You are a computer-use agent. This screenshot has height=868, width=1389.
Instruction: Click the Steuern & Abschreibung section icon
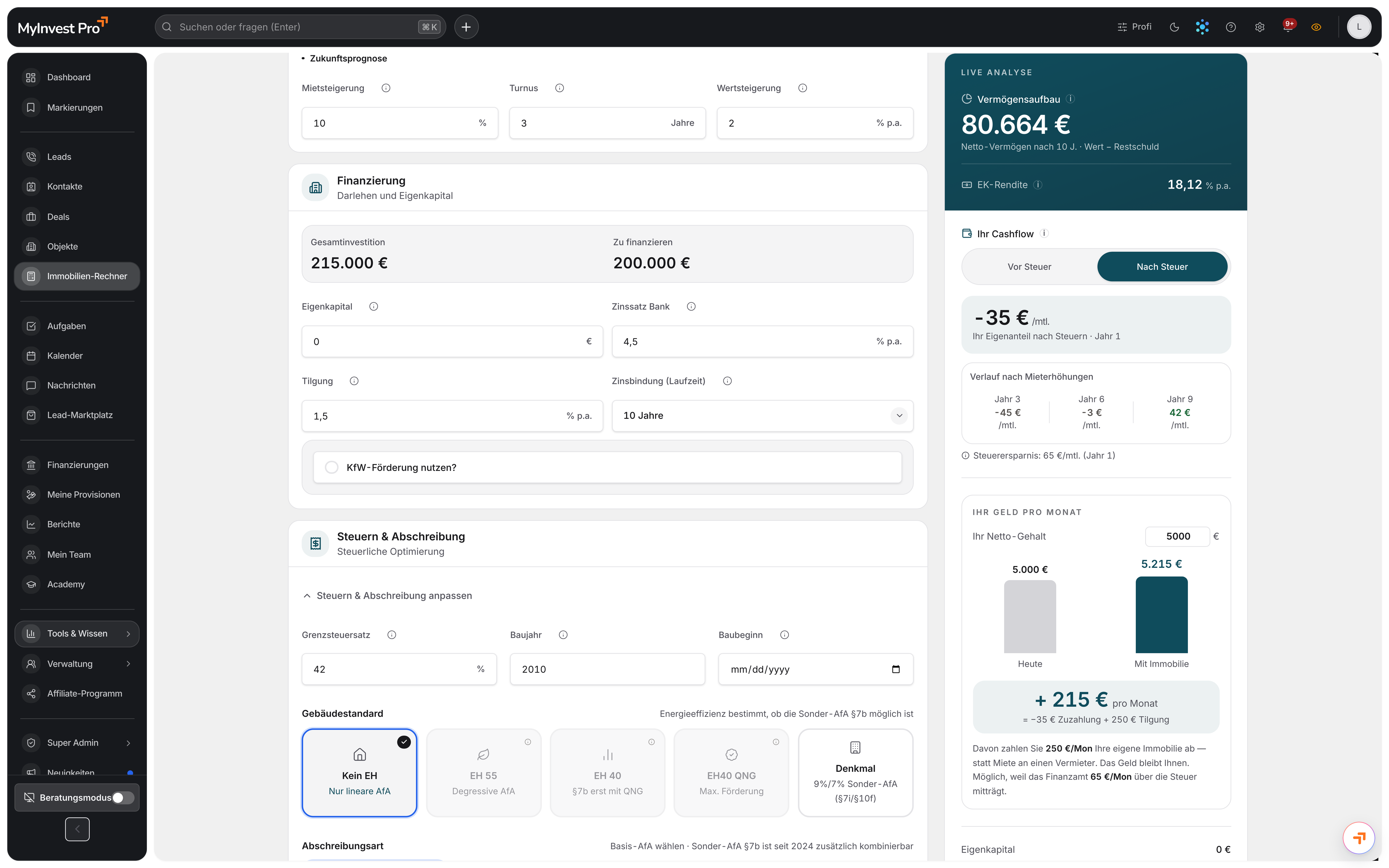pos(316,544)
